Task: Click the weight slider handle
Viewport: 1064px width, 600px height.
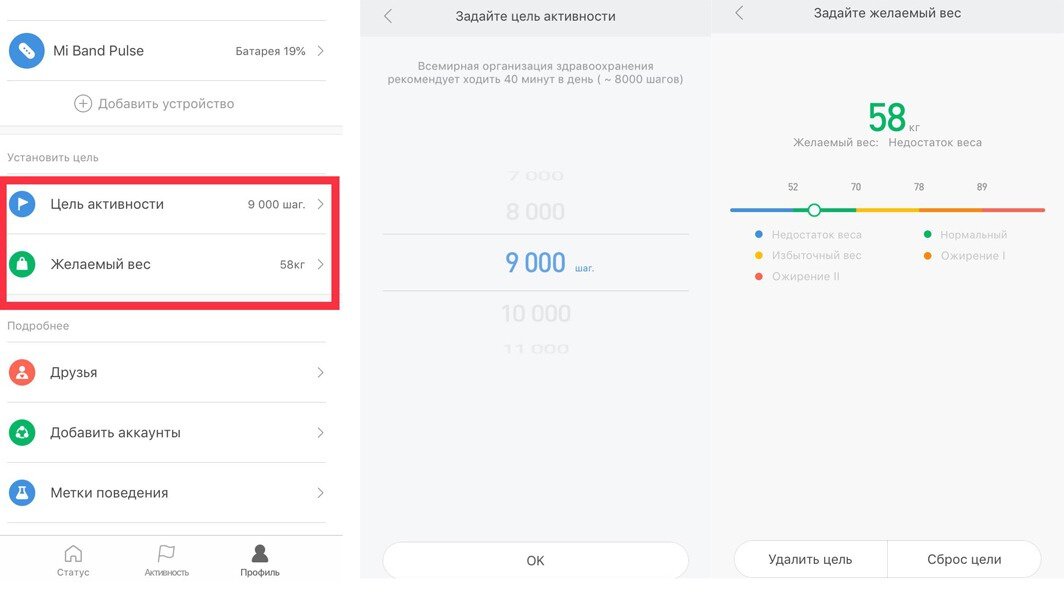Action: [x=814, y=210]
